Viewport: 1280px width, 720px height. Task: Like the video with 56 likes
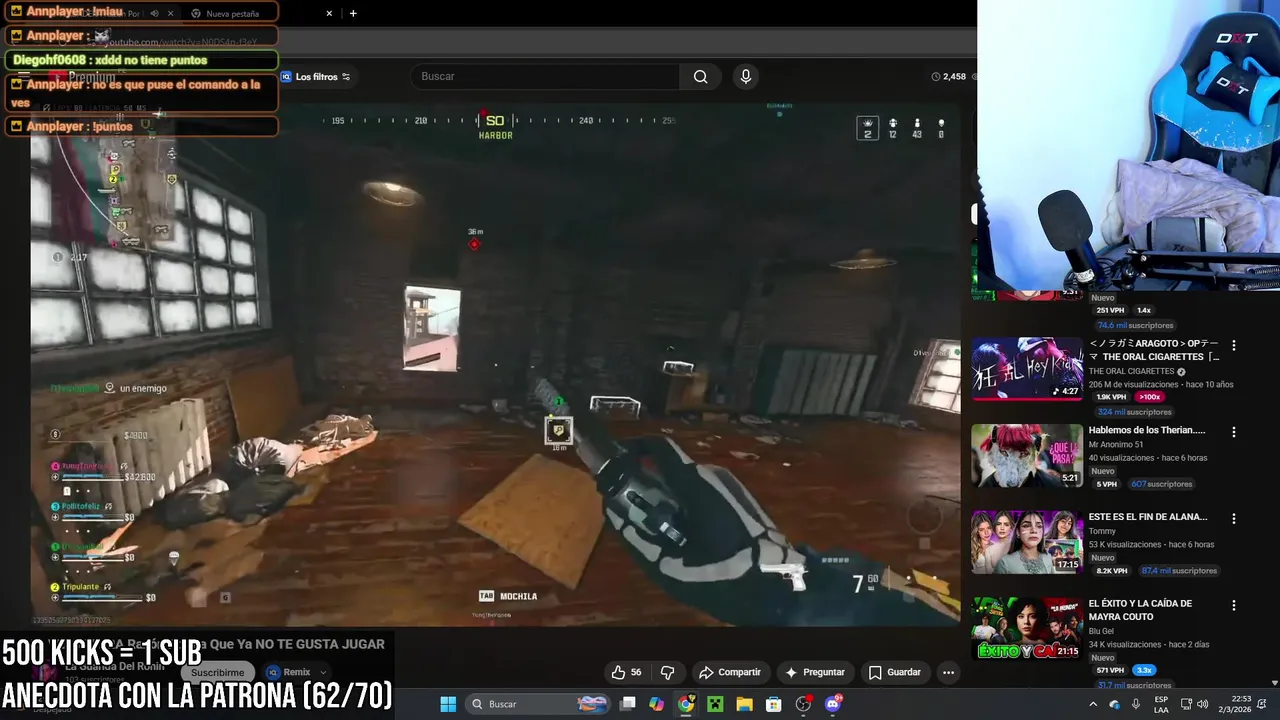627,672
